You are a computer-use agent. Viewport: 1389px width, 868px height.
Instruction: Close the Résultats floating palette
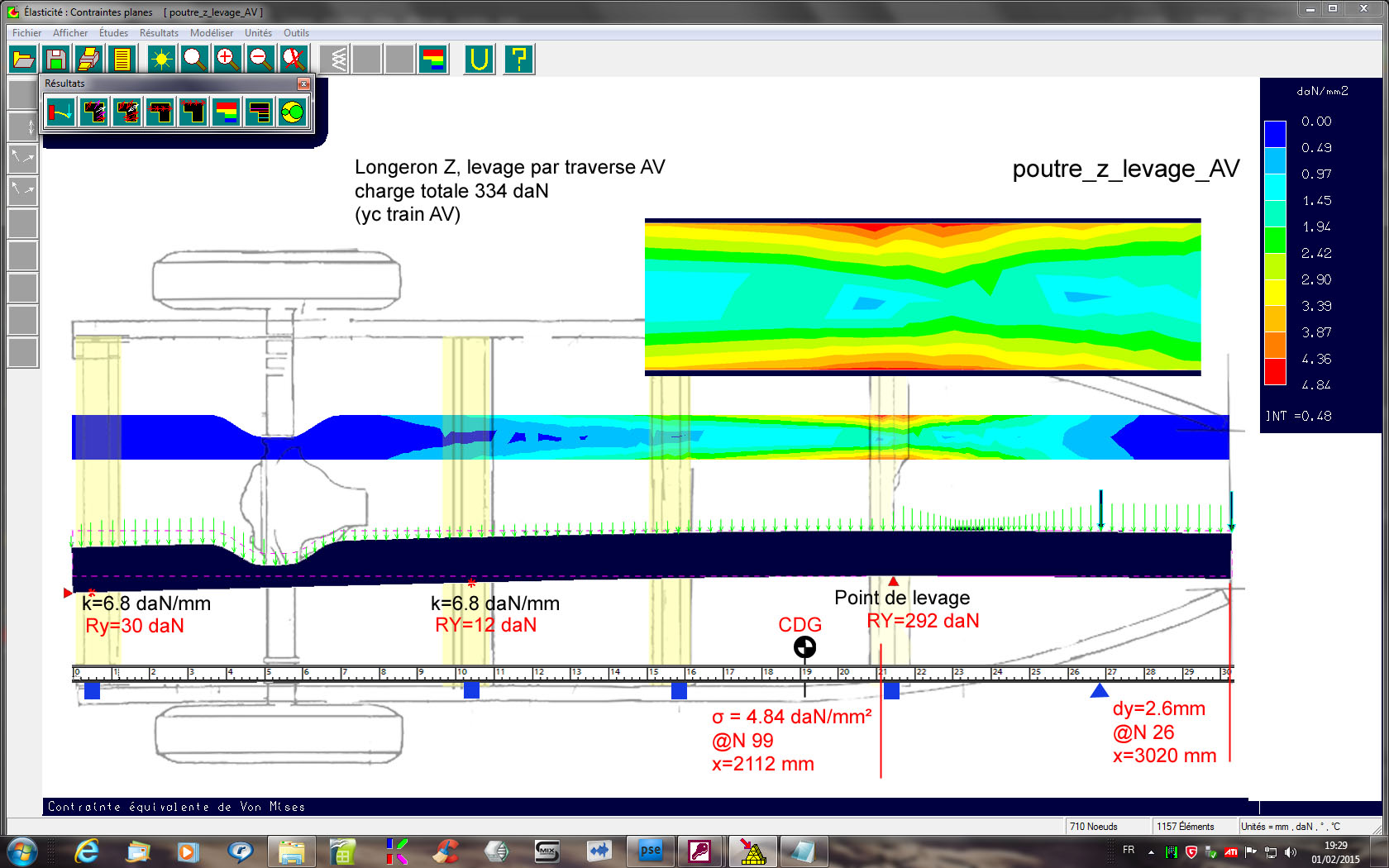pyautogui.click(x=303, y=83)
